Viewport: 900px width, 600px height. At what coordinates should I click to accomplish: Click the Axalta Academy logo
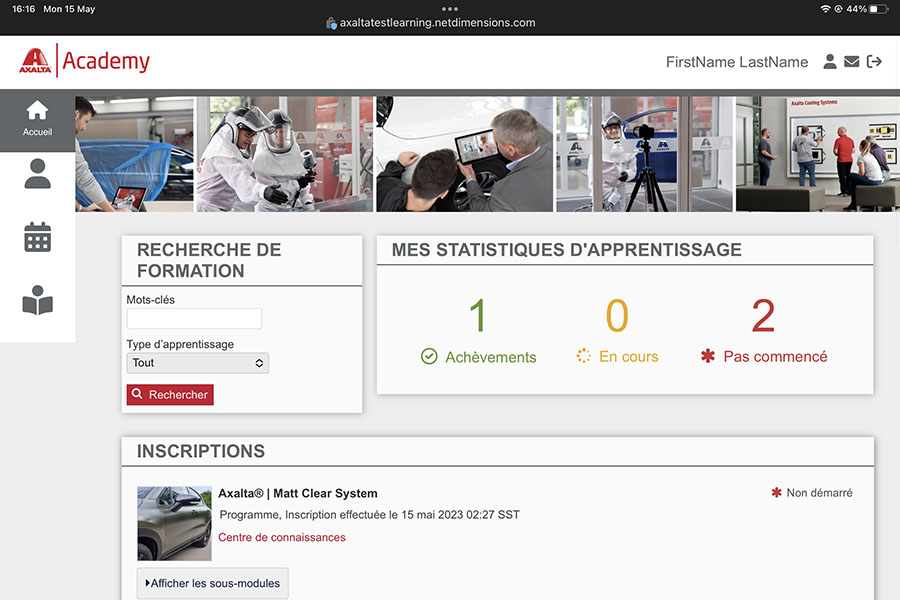(x=84, y=60)
